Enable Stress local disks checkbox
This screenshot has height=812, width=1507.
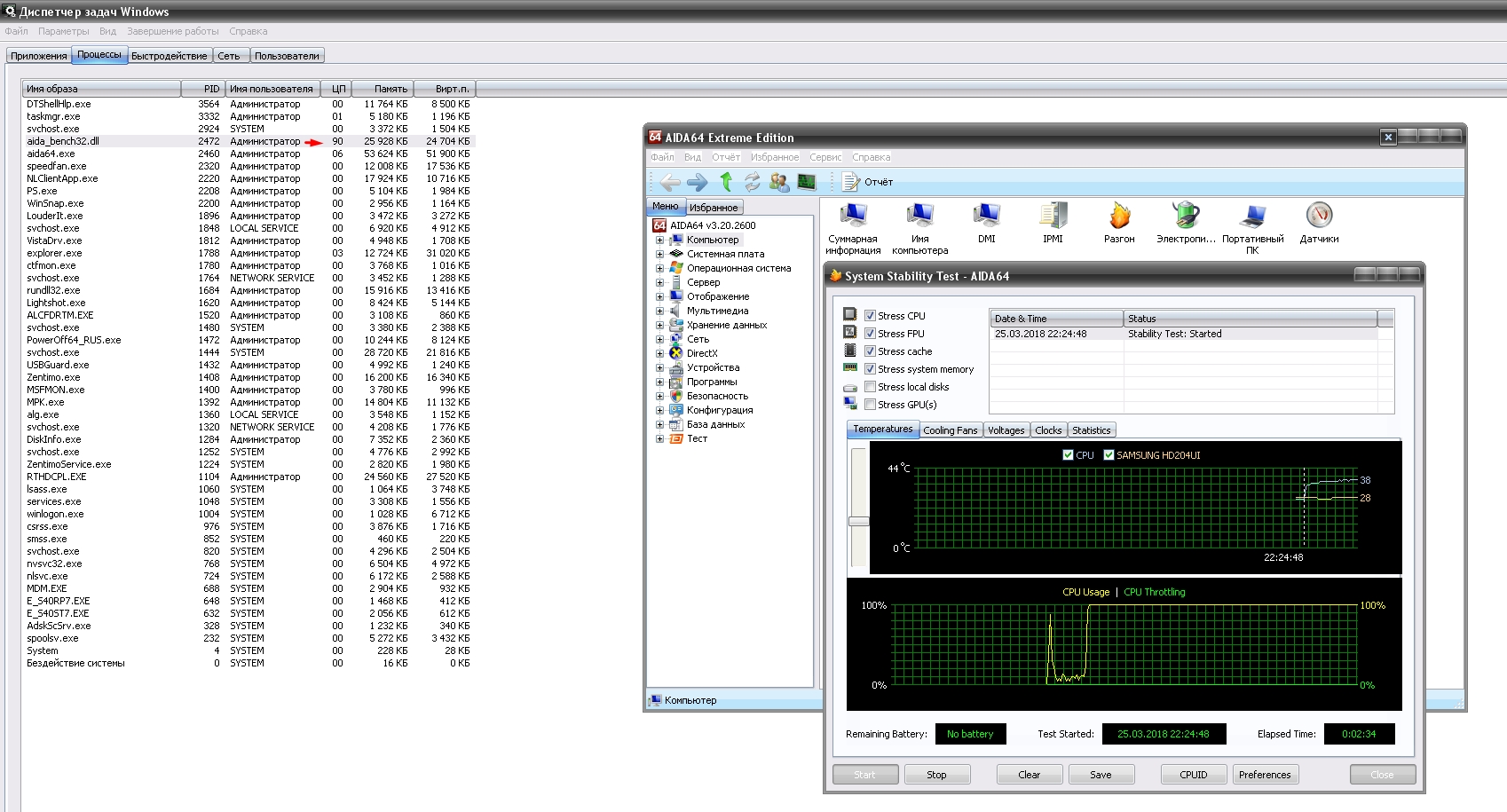[x=870, y=387]
